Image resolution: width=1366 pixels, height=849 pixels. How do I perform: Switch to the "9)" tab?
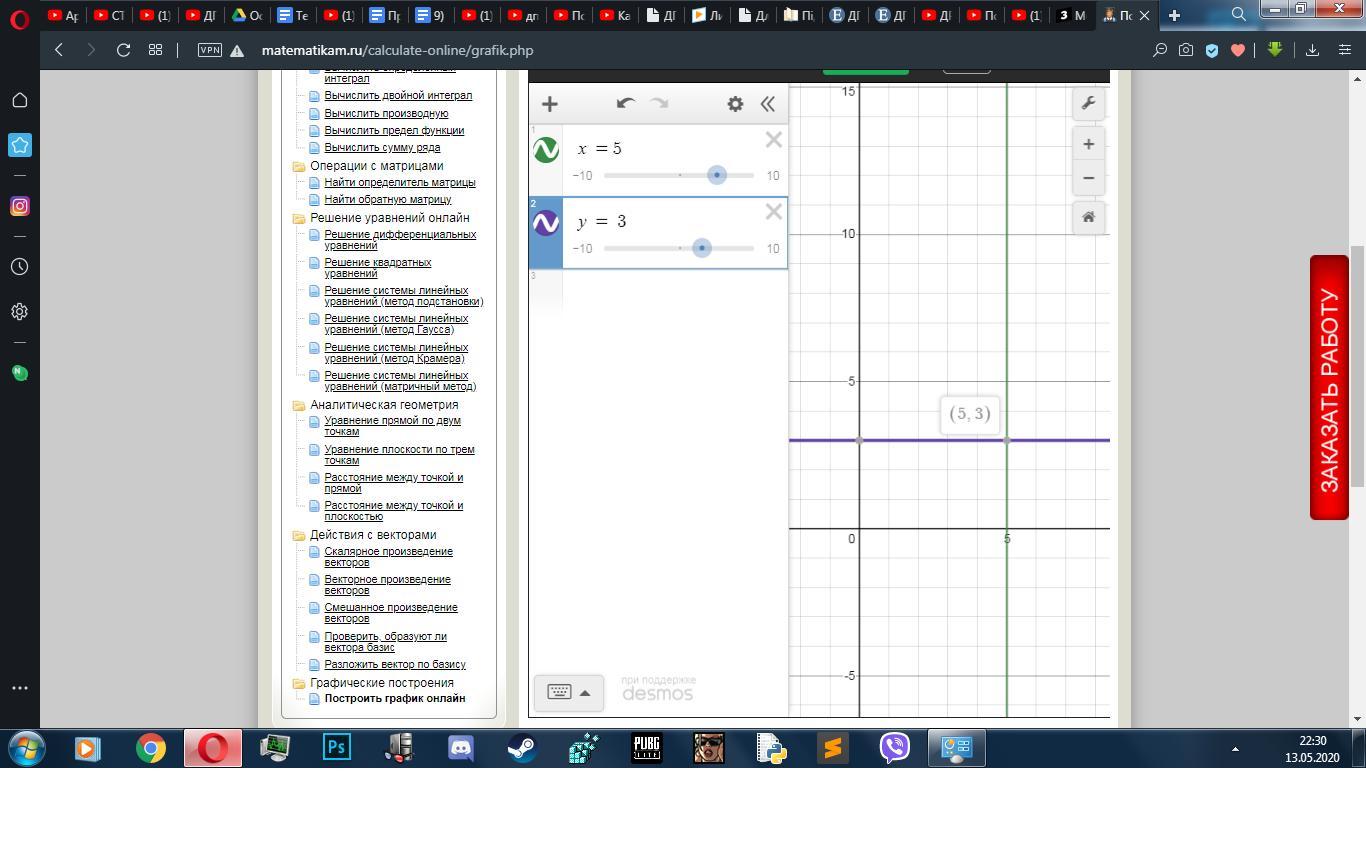(430, 15)
